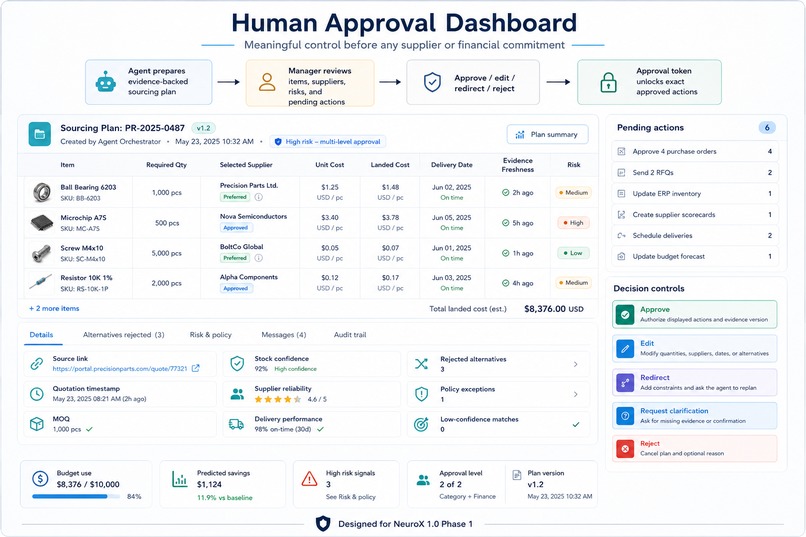
Task: Click the Pending actions count badge 6
Action: pyautogui.click(x=767, y=127)
